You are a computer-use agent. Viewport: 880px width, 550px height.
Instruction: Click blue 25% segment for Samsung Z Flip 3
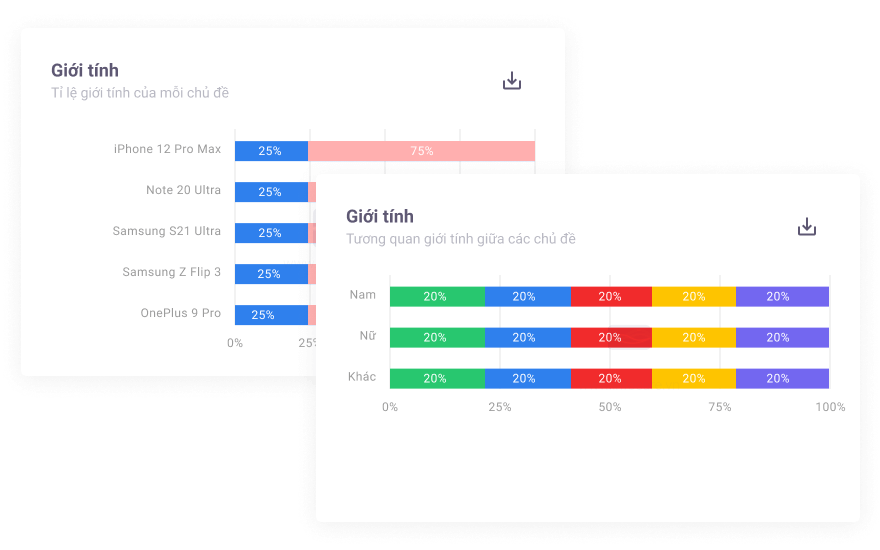point(271,274)
